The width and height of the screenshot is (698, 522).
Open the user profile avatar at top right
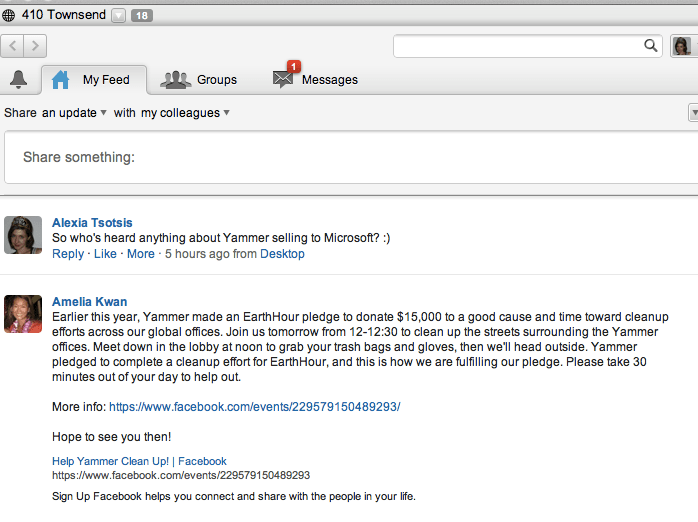pos(681,46)
